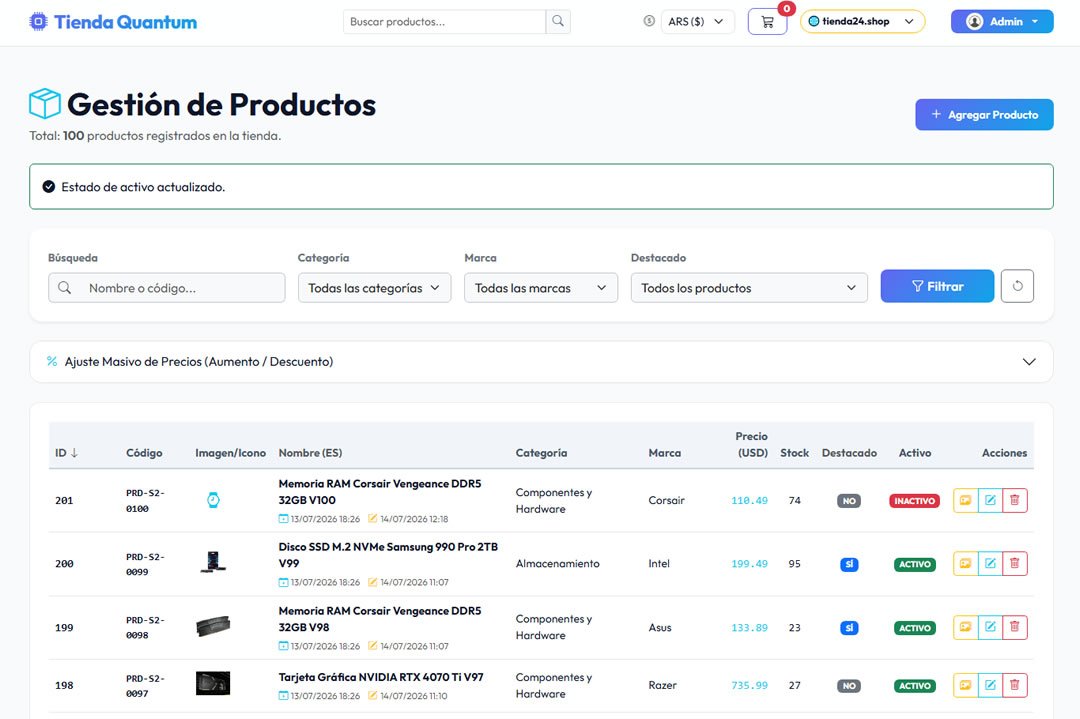Screen dimensions: 1080x719
Task: Click the Tienda Quantum brand link
Action: tap(113, 22)
